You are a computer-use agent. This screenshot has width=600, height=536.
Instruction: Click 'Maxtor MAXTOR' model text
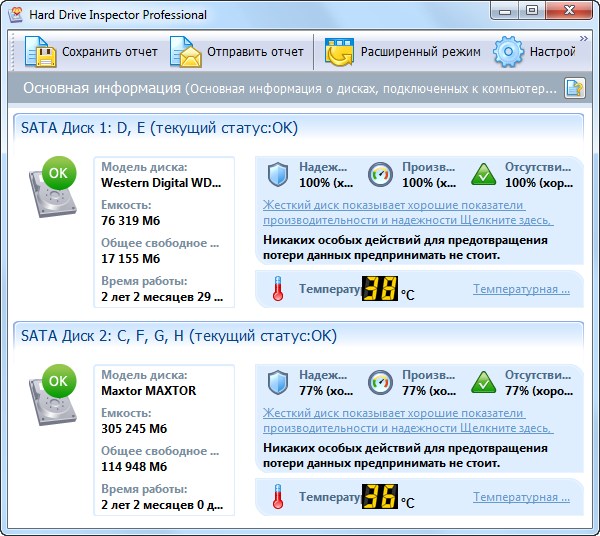coord(148,391)
